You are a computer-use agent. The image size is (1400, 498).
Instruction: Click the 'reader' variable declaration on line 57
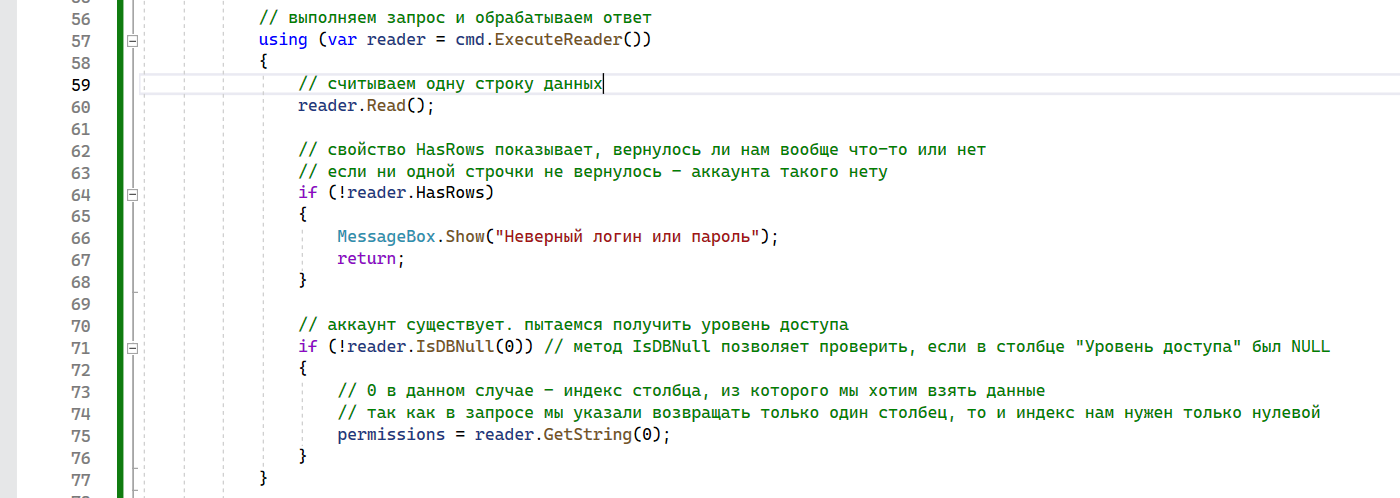point(396,41)
